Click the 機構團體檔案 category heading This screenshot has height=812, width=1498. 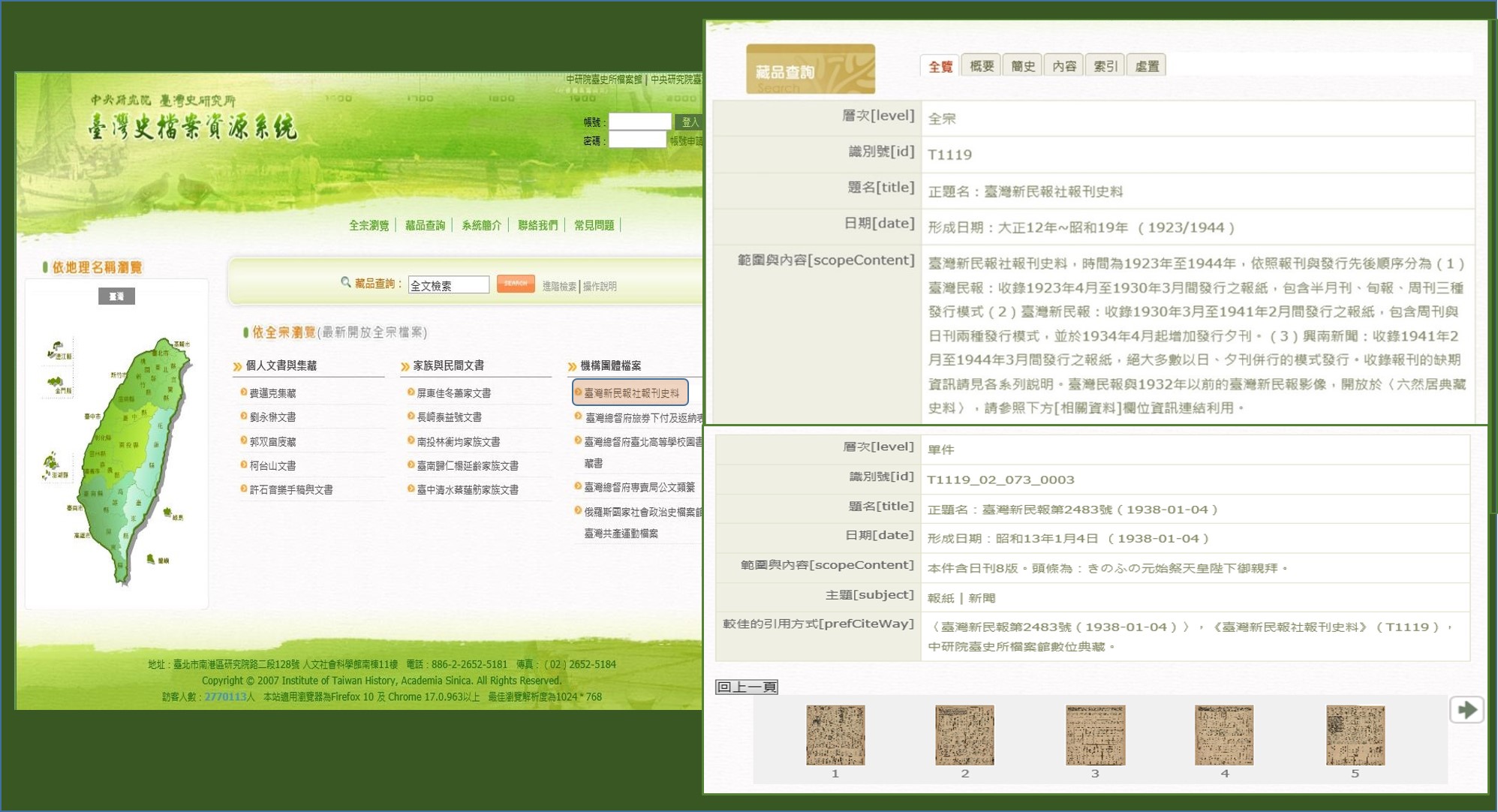point(611,365)
